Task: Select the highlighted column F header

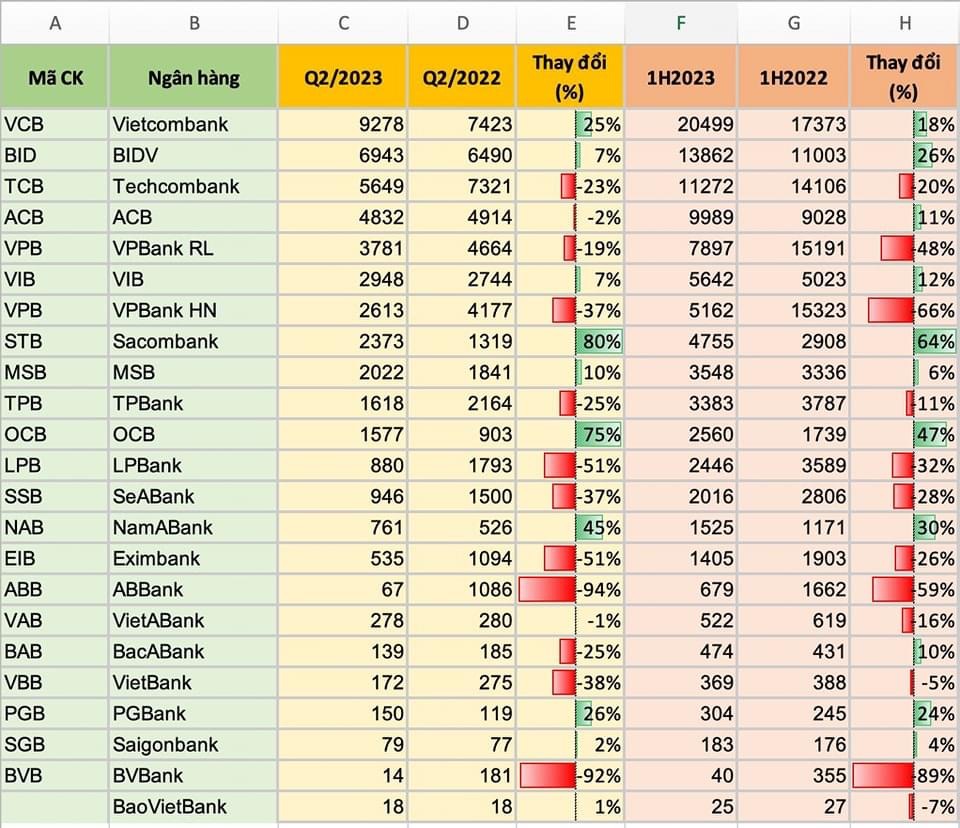Action: click(680, 23)
